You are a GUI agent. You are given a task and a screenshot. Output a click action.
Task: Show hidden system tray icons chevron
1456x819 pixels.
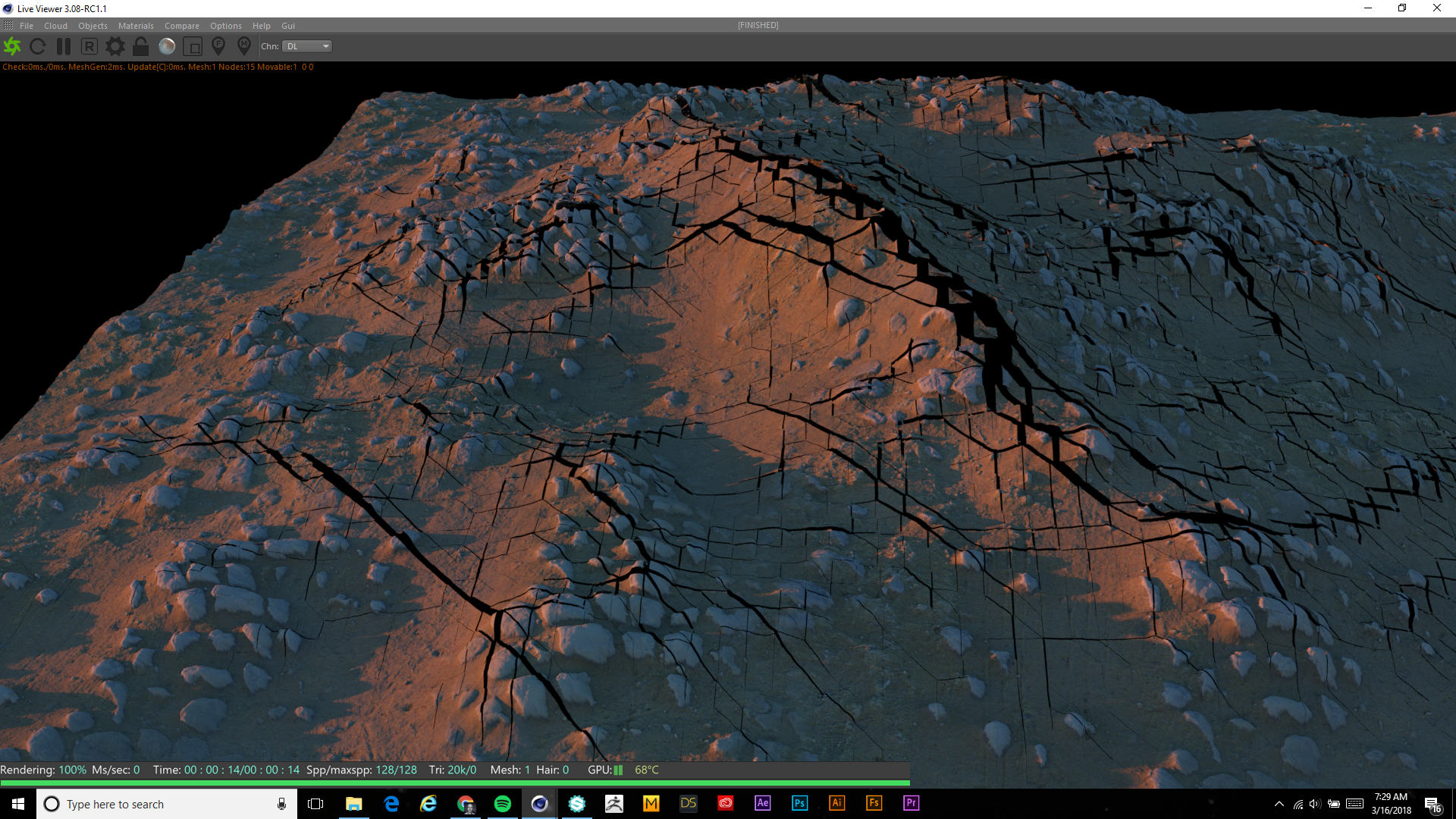pos(1279,804)
